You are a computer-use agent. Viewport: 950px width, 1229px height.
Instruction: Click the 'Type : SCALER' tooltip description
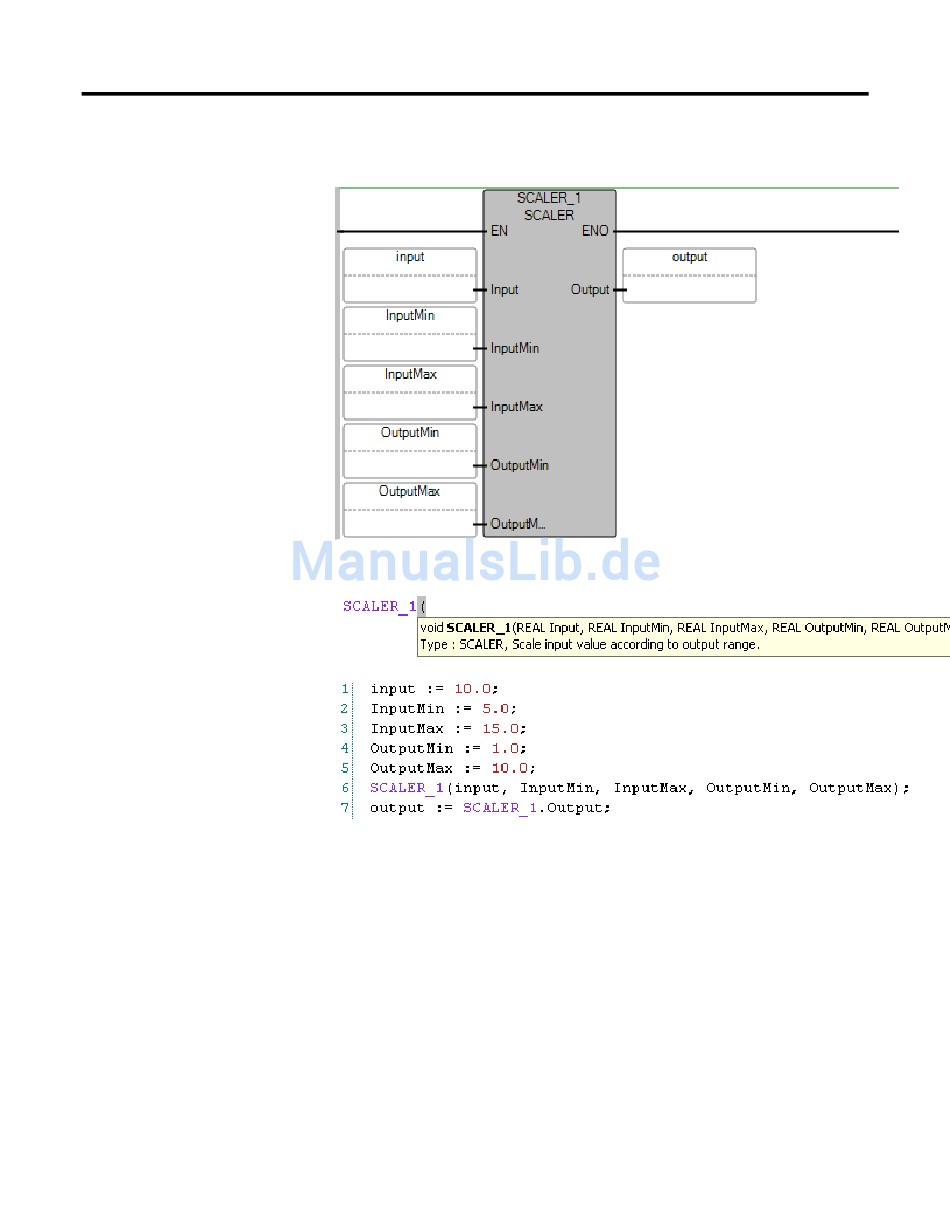point(590,645)
